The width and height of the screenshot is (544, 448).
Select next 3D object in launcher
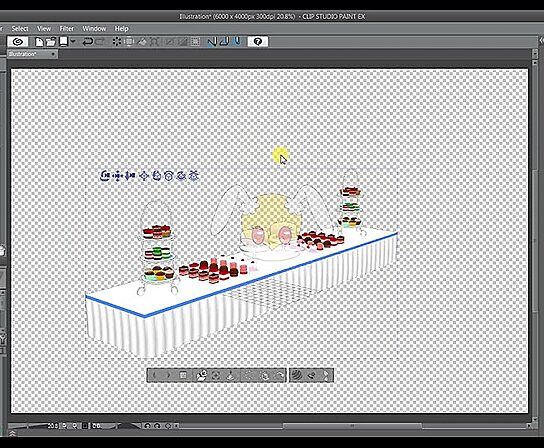(169, 375)
